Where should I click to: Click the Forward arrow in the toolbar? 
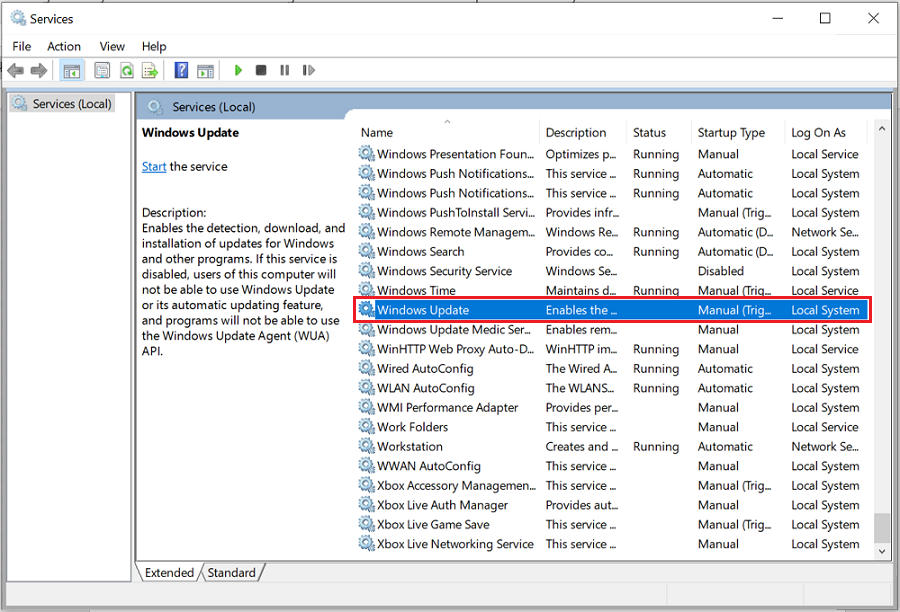[x=38, y=71]
